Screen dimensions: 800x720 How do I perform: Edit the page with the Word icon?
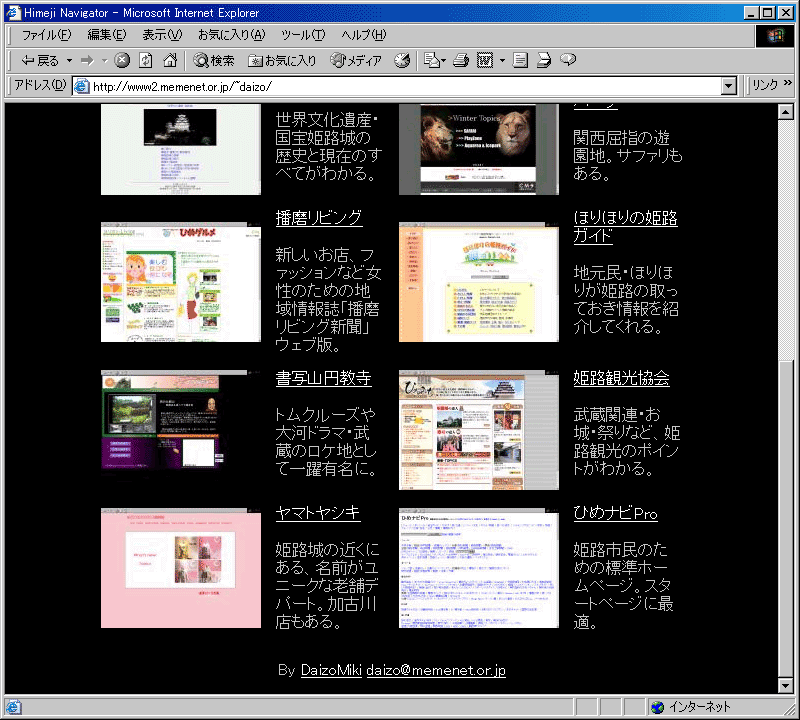[485, 60]
